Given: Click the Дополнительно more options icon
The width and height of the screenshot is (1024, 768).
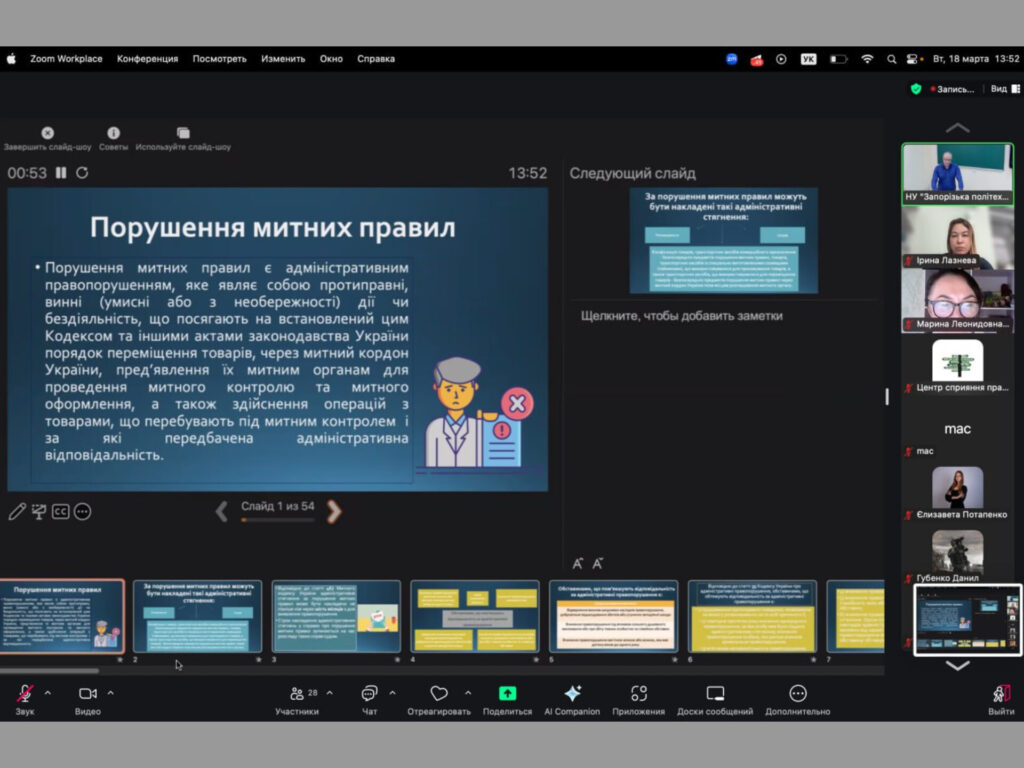Looking at the screenshot, I should [x=797, y=693].
